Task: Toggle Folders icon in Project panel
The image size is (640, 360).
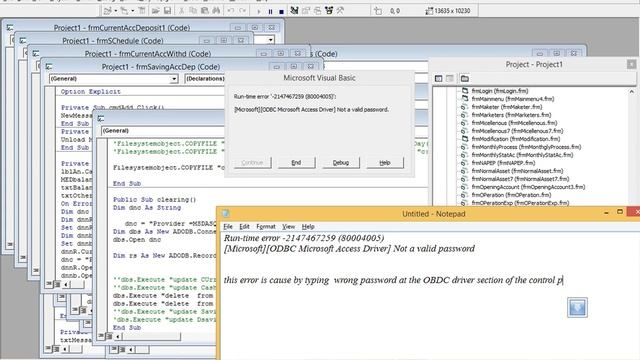Action: click(464, 78)
